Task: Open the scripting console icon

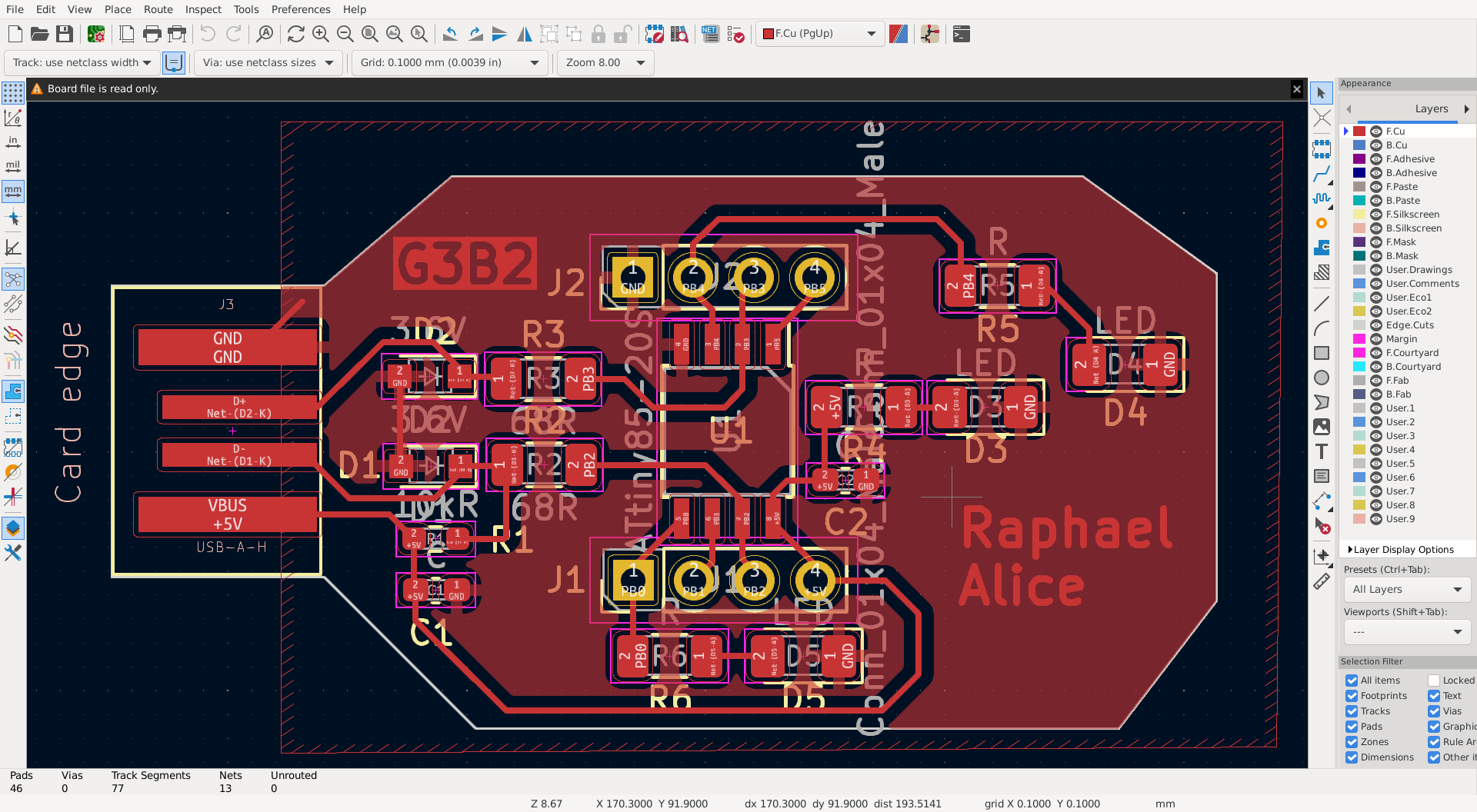Action: (962, 34)
